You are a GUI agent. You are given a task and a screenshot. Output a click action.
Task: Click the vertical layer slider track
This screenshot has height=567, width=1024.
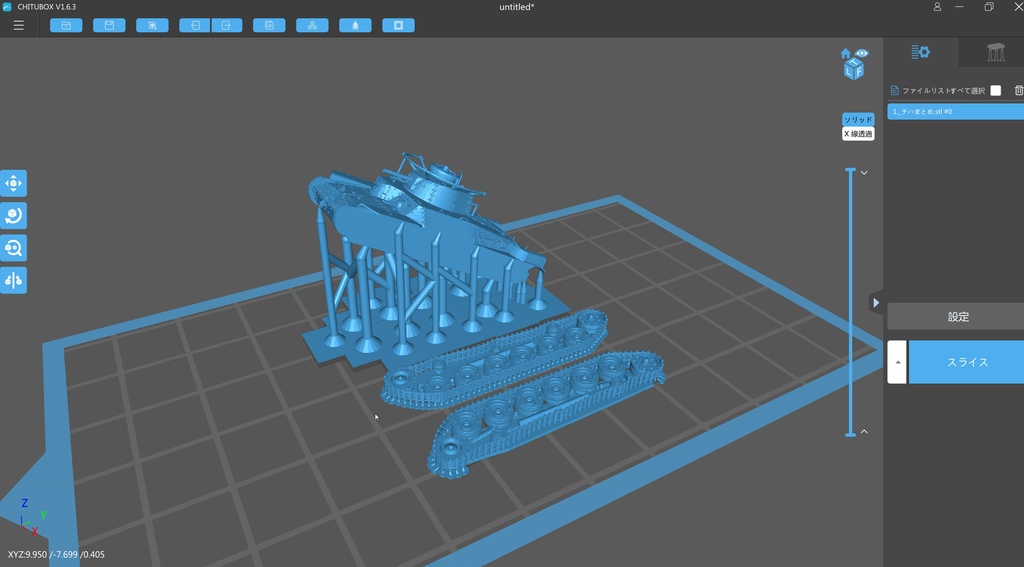[x=850, y=302]
